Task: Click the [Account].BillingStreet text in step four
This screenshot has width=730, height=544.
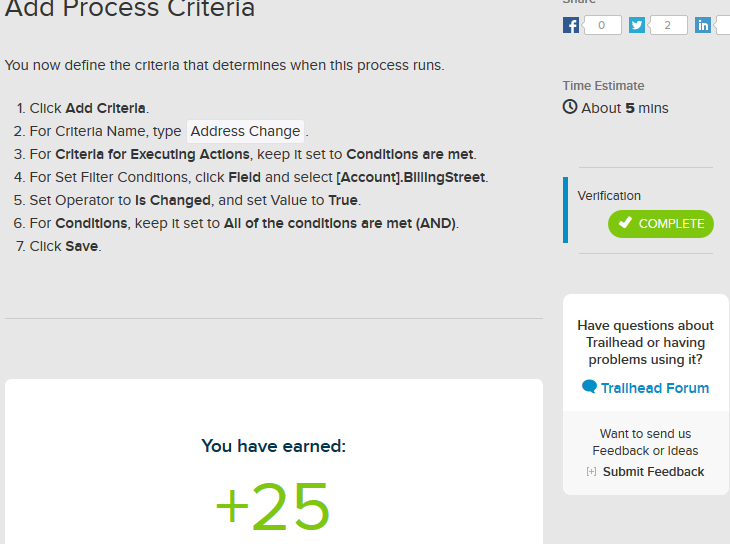Action: coord(411,177)
